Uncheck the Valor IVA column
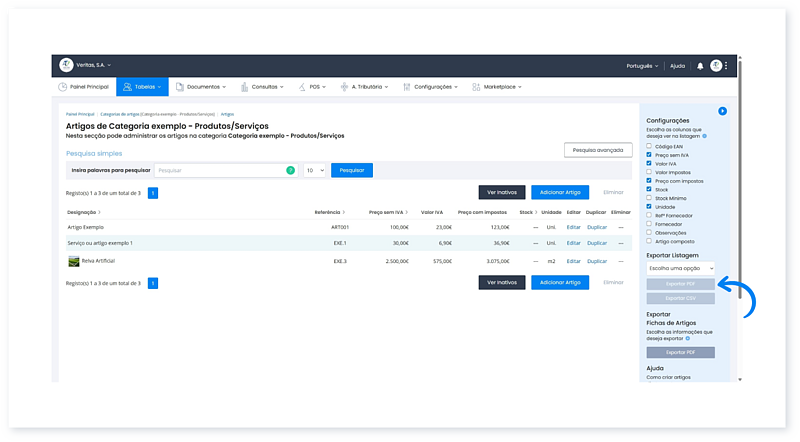Screen dimensions: 800x442 coord(649,163)
